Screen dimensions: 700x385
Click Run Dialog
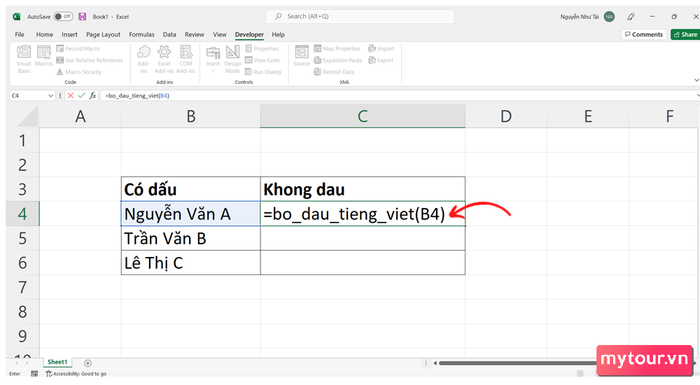(263, 72)
